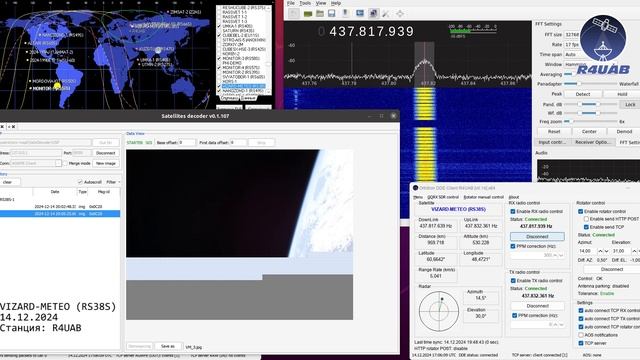Toggle RX PPM correction checkbox
This screenshot has height=360, width=640.
tap(513, 246)
